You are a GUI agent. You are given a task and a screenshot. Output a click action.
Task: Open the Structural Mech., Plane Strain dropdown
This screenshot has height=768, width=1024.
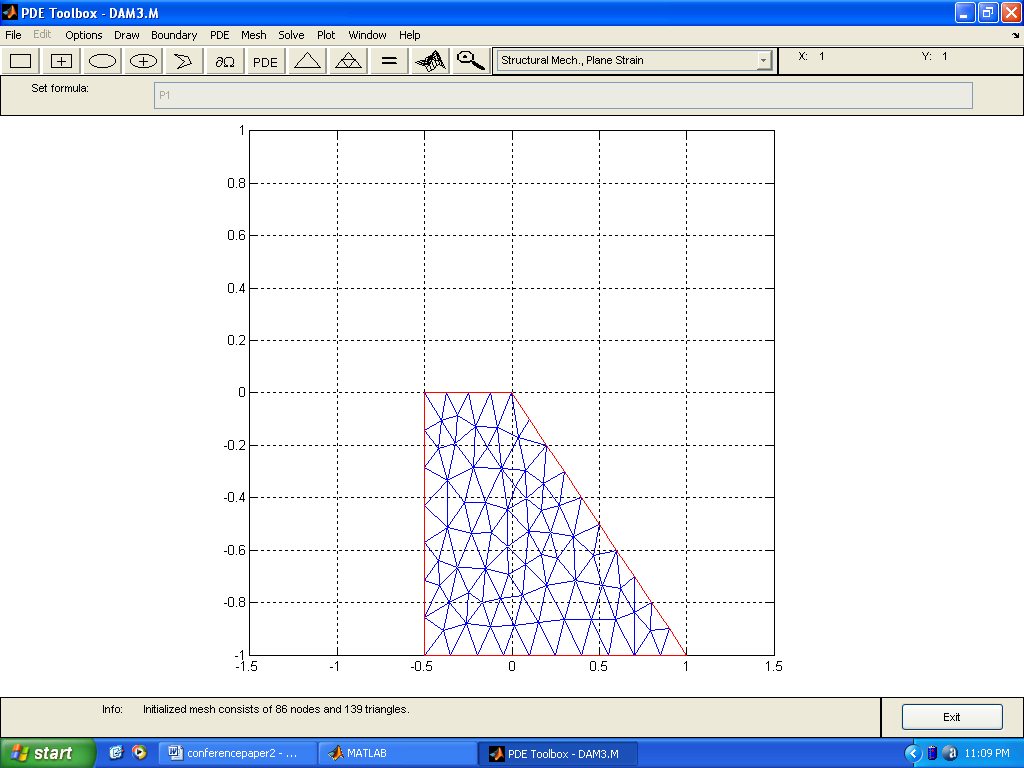764,61
